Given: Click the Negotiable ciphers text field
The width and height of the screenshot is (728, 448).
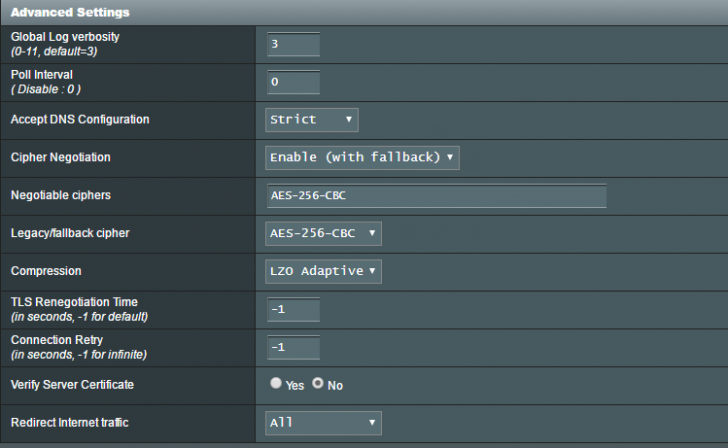Looking at the screenshot, I should pyautogui.click(x=436, y=196).
